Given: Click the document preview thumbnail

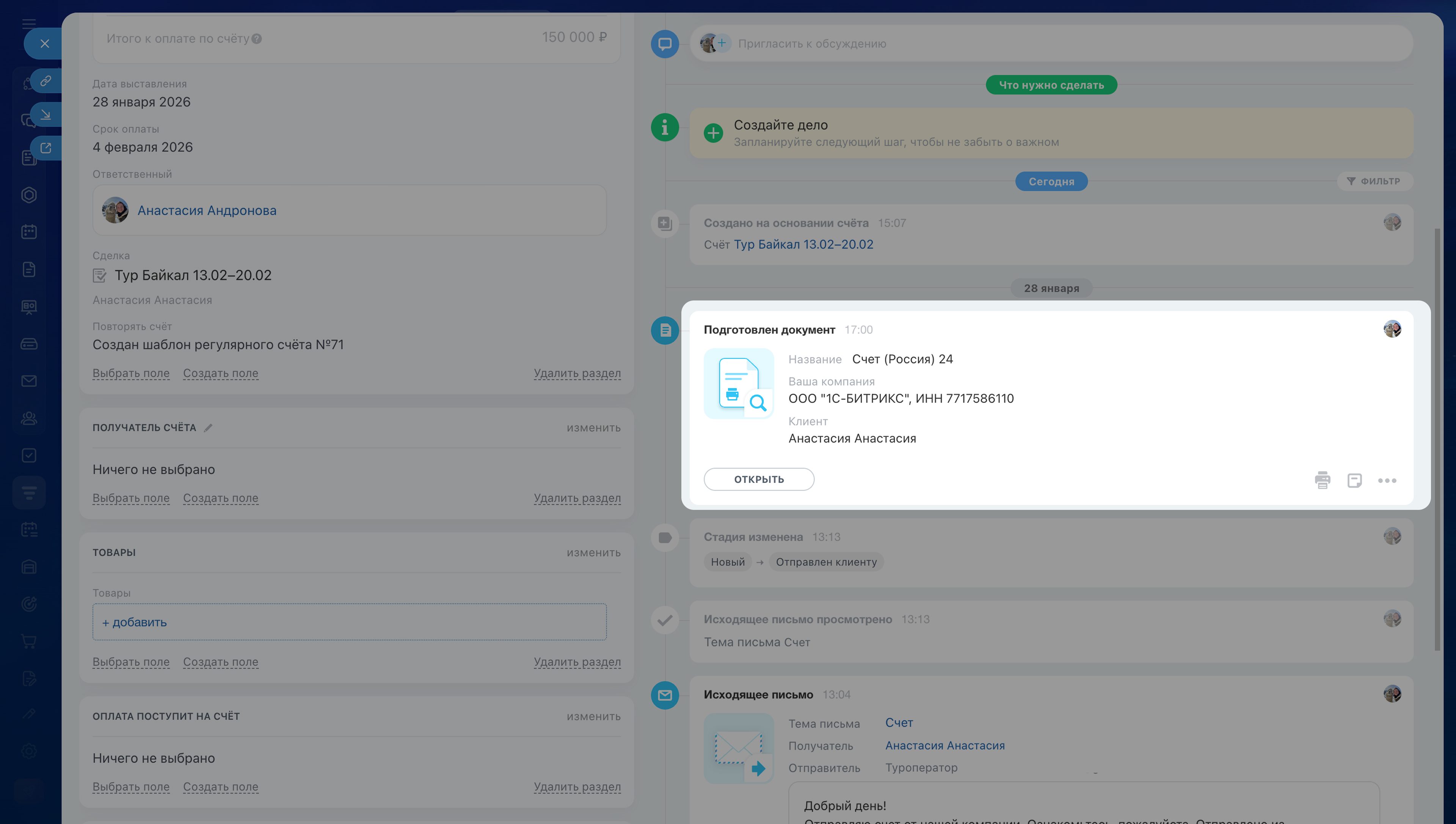Looking at the screenshot, I should click(739, 384).
